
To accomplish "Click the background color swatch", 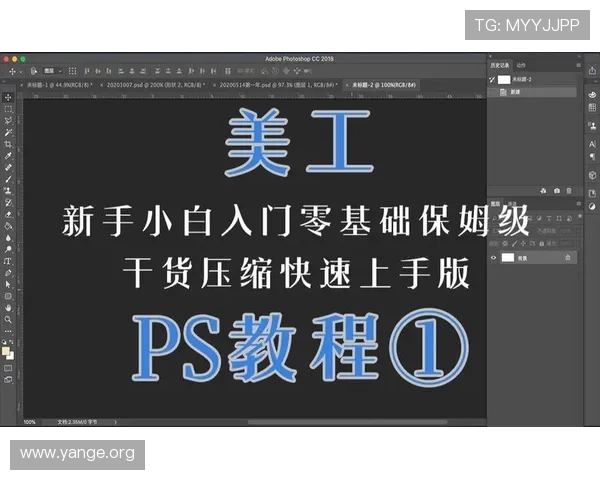I will tap(11, 356).
